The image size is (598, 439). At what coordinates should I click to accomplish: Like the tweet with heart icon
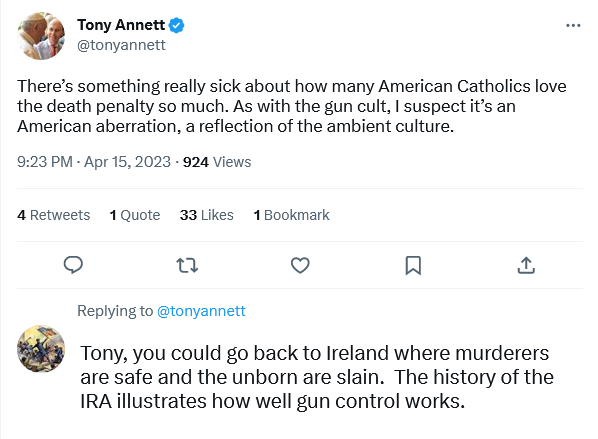pyautogui.click(x=300, y=265)
